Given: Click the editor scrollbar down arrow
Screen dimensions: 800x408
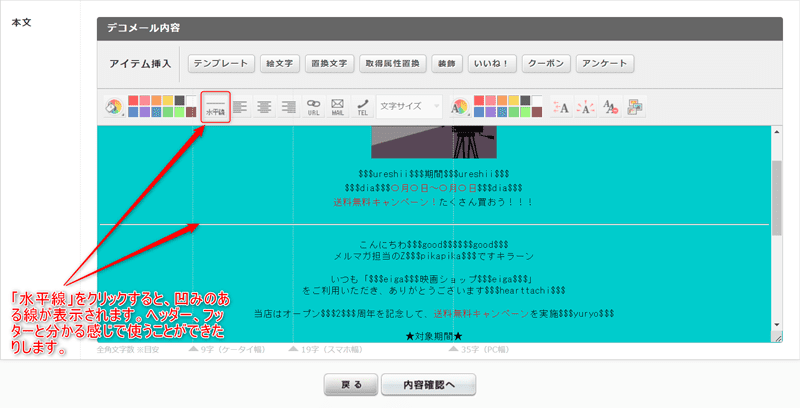Looking at the screenshot, I should coord(777,324).
